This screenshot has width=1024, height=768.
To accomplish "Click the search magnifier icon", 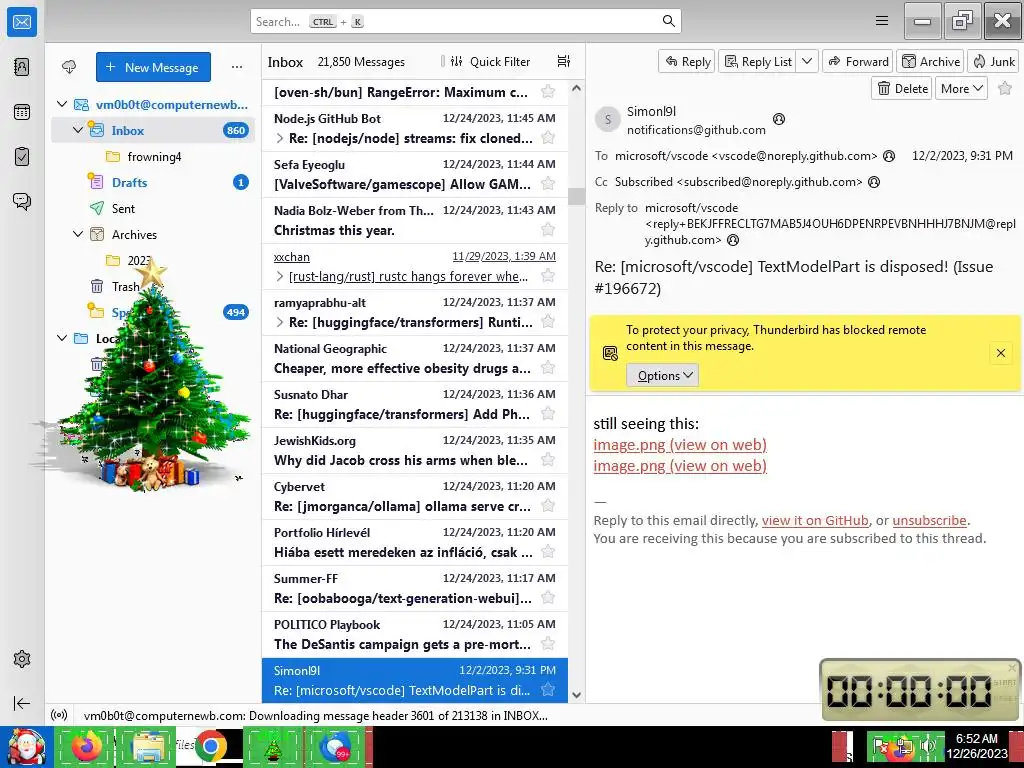I will (x=668, y=21).
